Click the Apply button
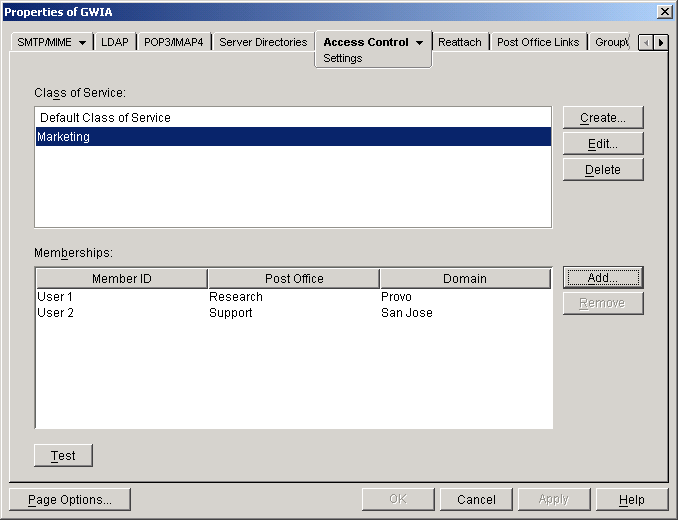Screen dimensions: 678x520 554,500
